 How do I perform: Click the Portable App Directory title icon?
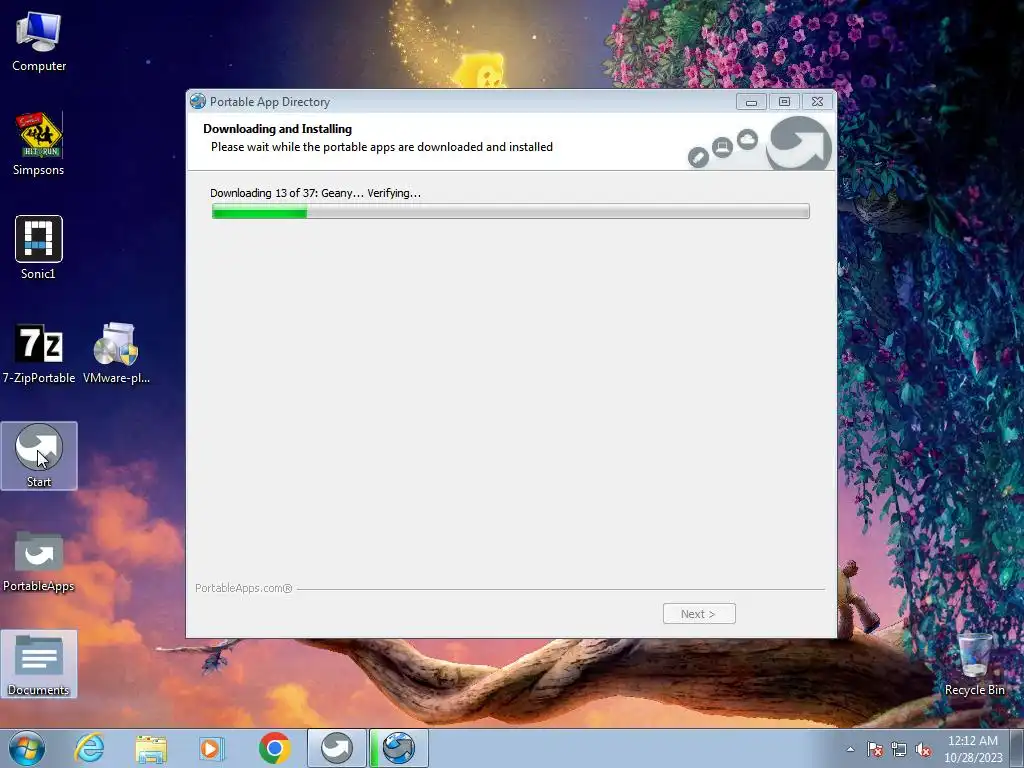tap(198, 101)
